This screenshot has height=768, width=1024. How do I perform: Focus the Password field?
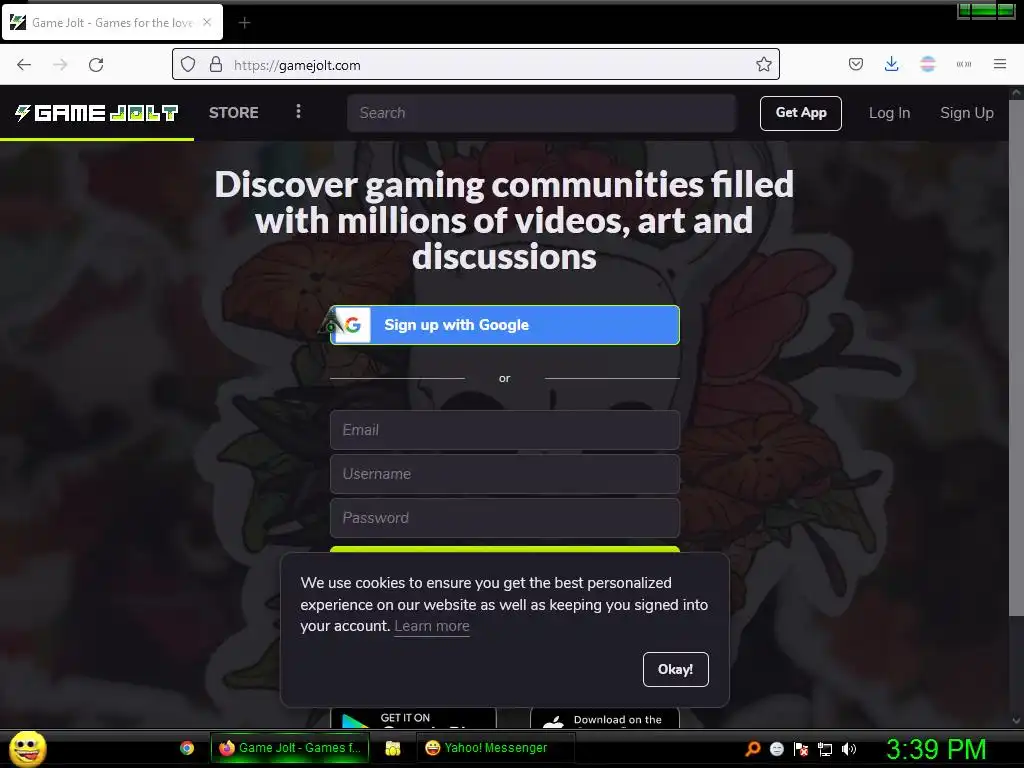click(505, 518)
